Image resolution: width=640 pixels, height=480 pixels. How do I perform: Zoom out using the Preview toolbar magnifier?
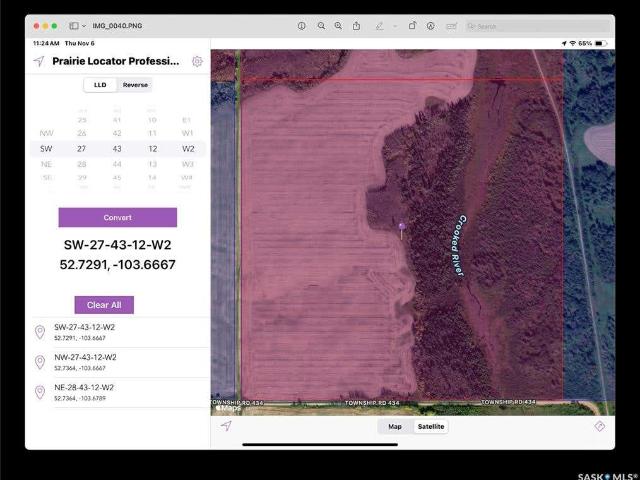tap(321, 25)
